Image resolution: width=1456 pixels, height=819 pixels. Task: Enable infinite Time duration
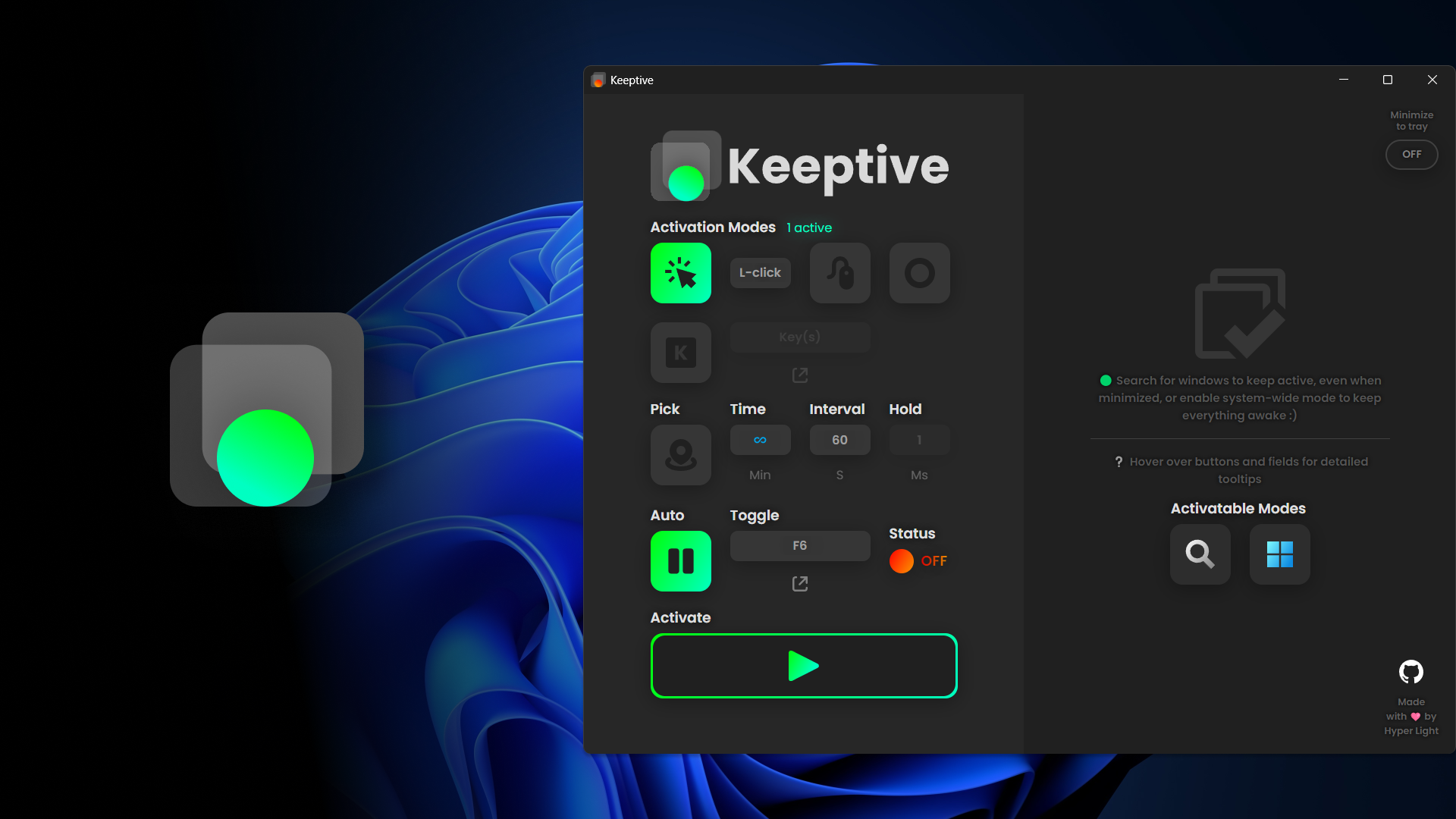tap(760, 440)
